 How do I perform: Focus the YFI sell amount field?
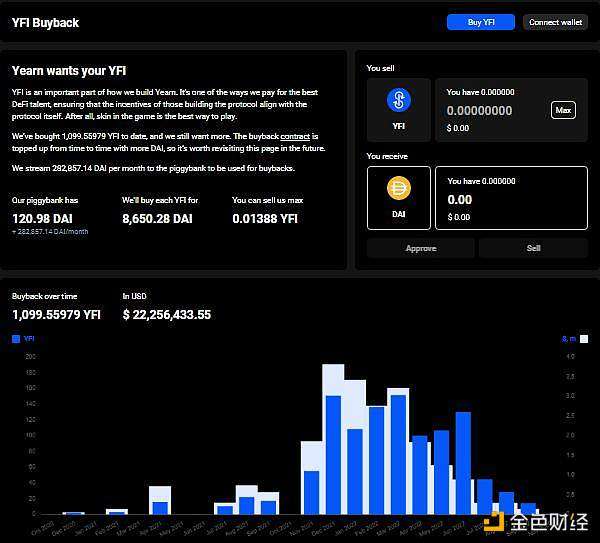click(479, 111)
